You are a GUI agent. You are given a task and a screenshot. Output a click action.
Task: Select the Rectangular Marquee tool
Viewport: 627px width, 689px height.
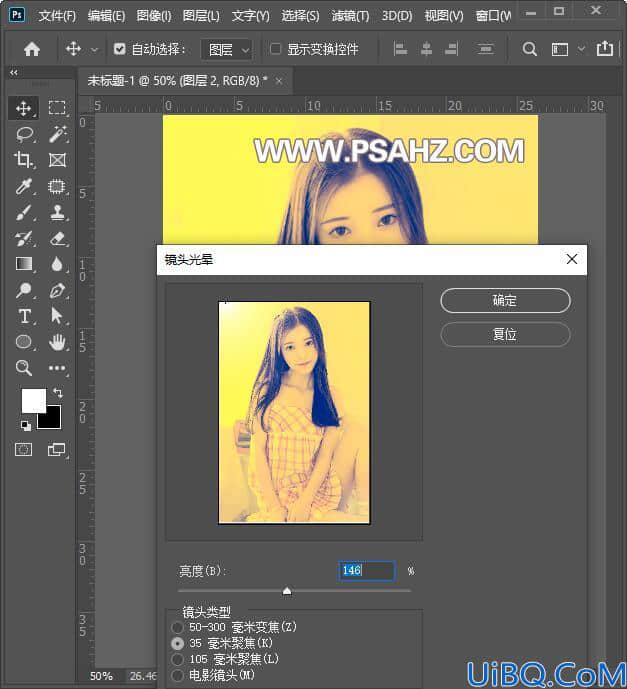[x=57, y=108]
